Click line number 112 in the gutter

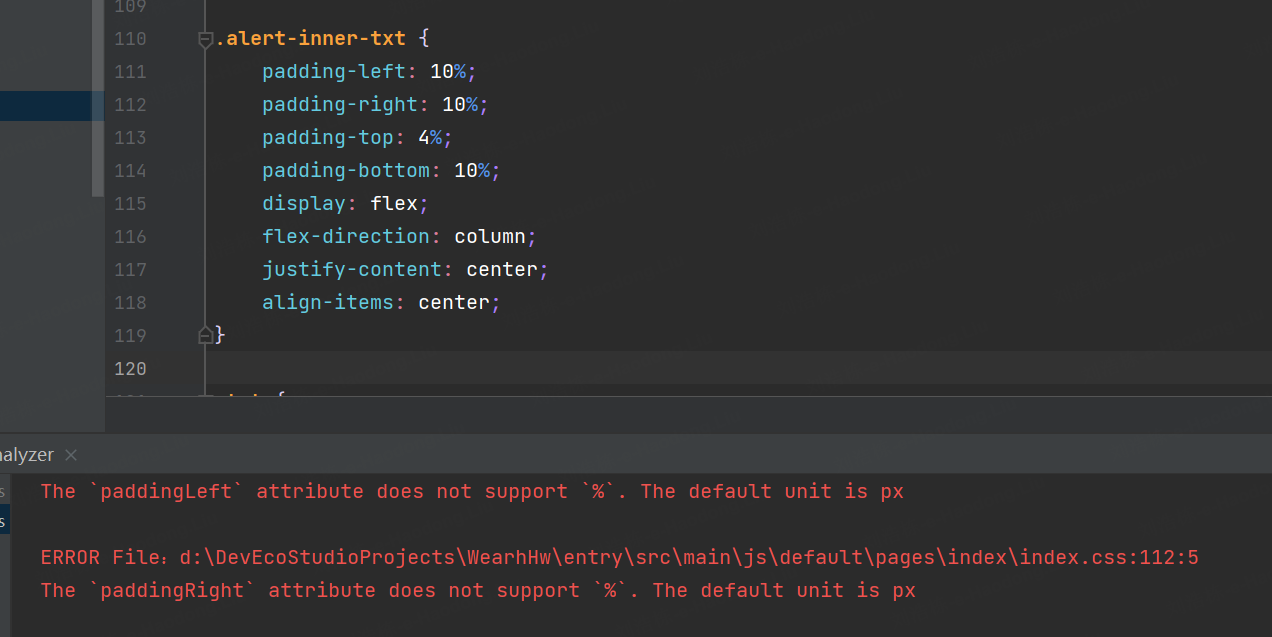(130, 105)
